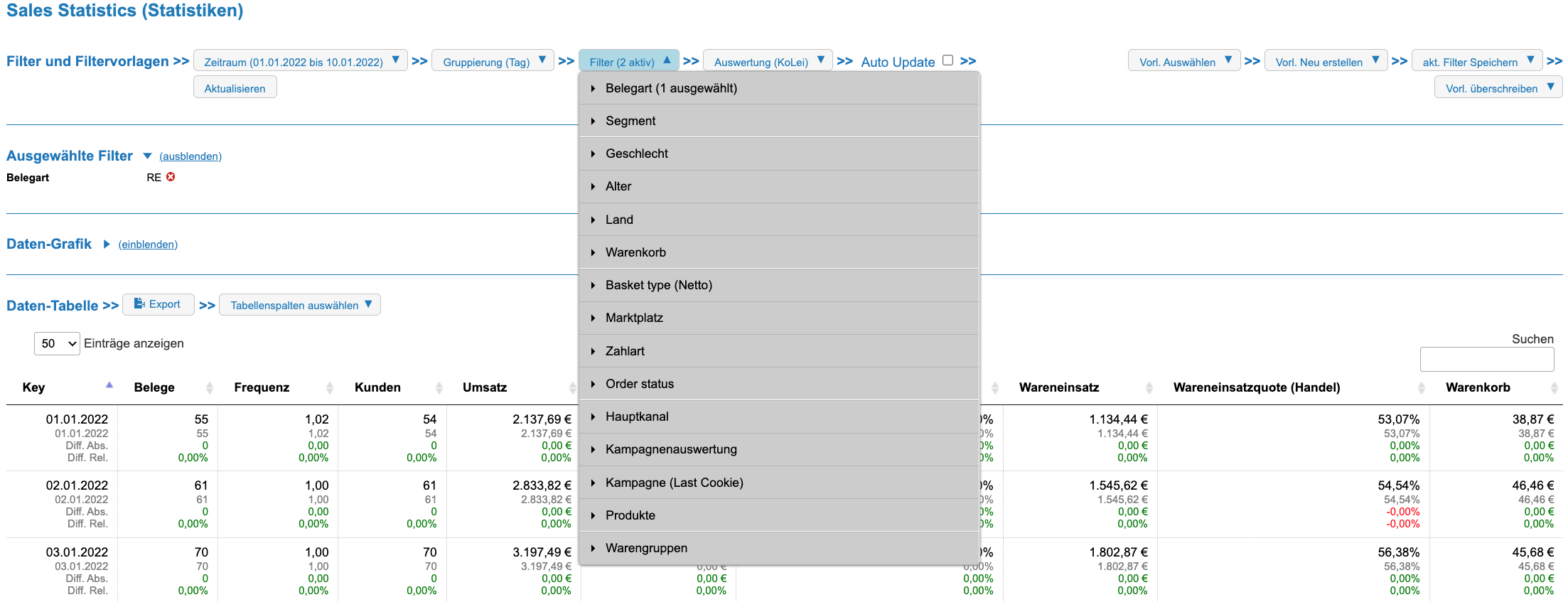The height and width of the screenshot is (602, 1568).
Task: Click ausblenden link
Action: [x=190, y=156]
